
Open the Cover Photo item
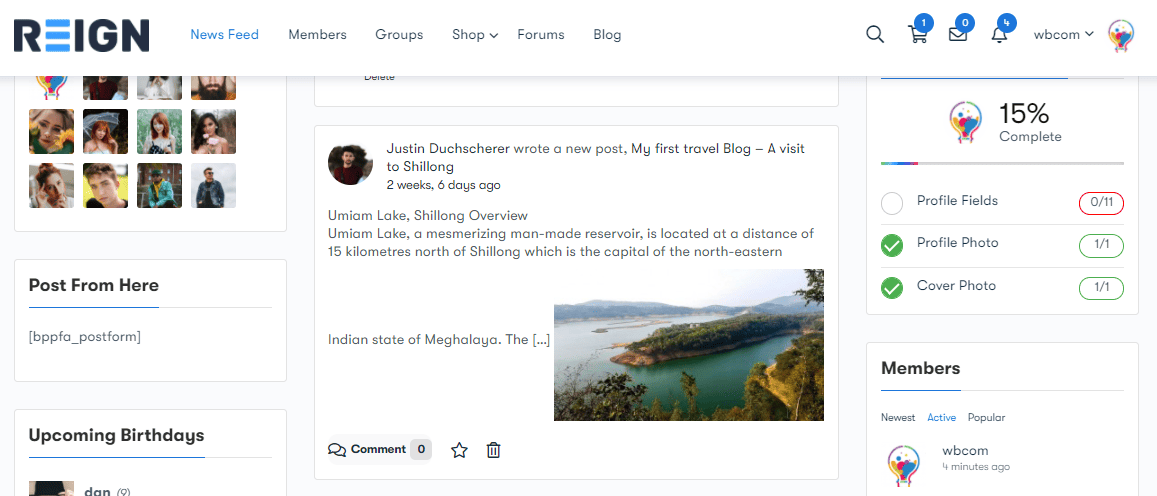(x=956, y=286)
